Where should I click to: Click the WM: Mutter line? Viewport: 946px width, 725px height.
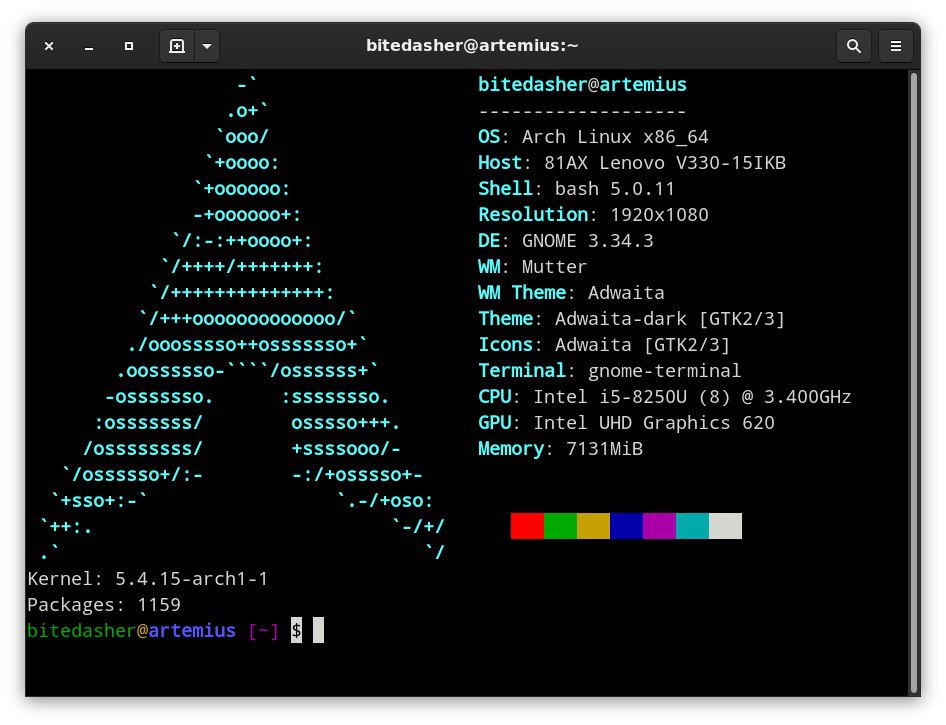pyautogui.click(x=532, y=267)
